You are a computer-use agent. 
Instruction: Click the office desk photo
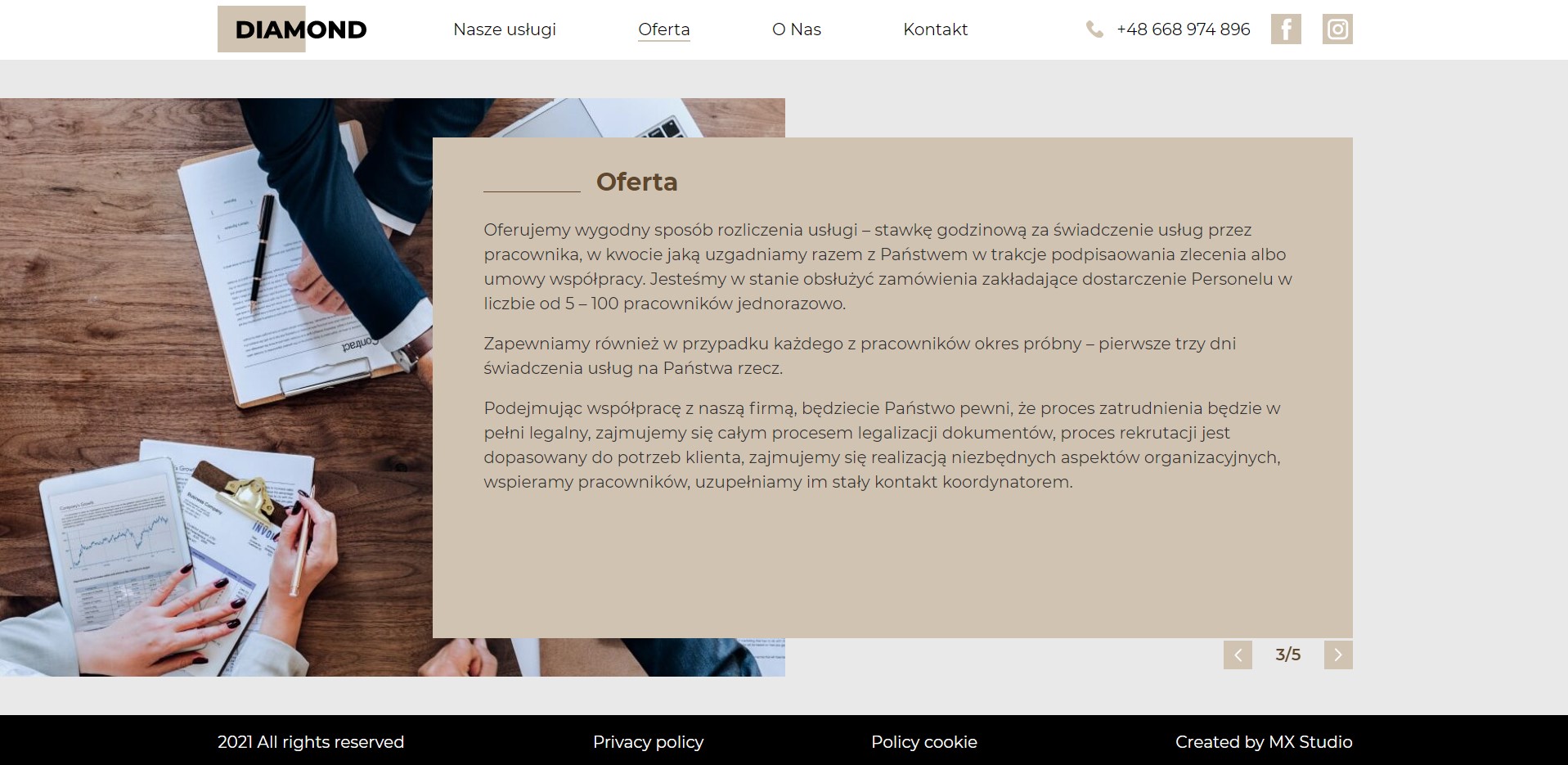pyautogui.click(x=216, y=387)
